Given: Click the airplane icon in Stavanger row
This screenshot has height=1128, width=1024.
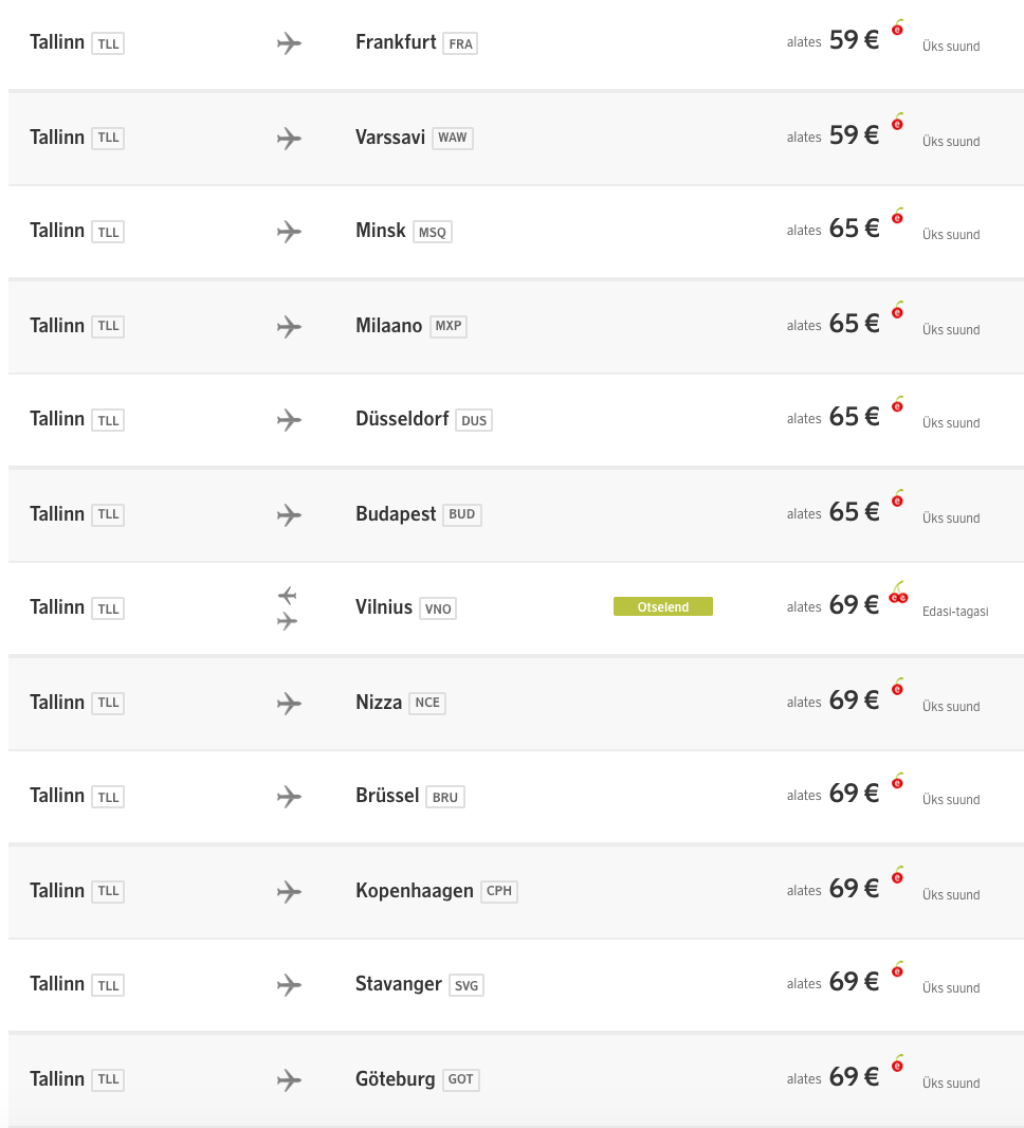Looking at the screenshot, I should (289, 985).
